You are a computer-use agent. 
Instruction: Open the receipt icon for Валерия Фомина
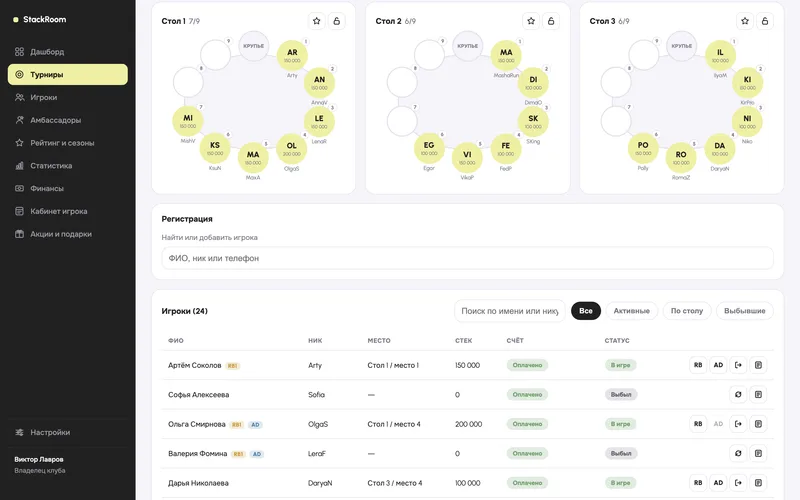pos(758,453)
